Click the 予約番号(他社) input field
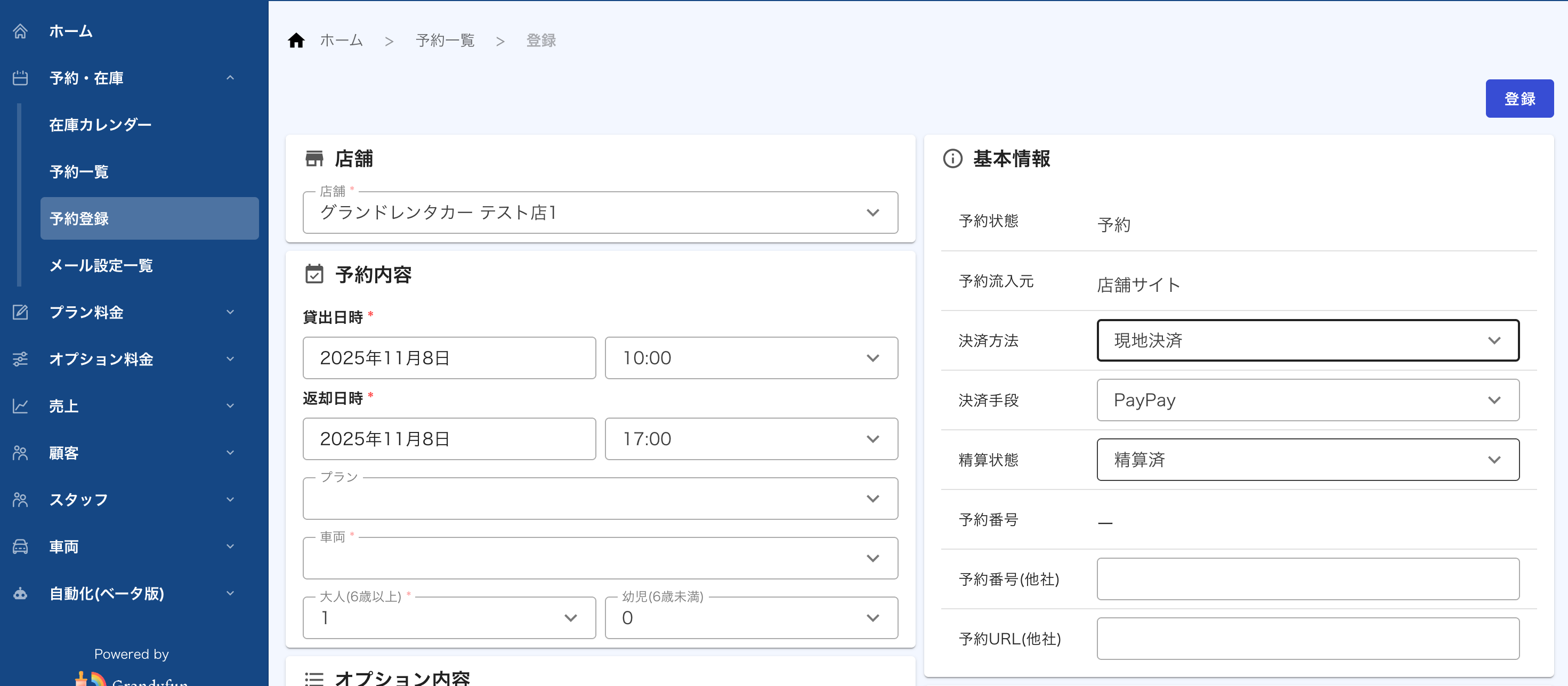 pyautogui.click(x=1307, y=578)
